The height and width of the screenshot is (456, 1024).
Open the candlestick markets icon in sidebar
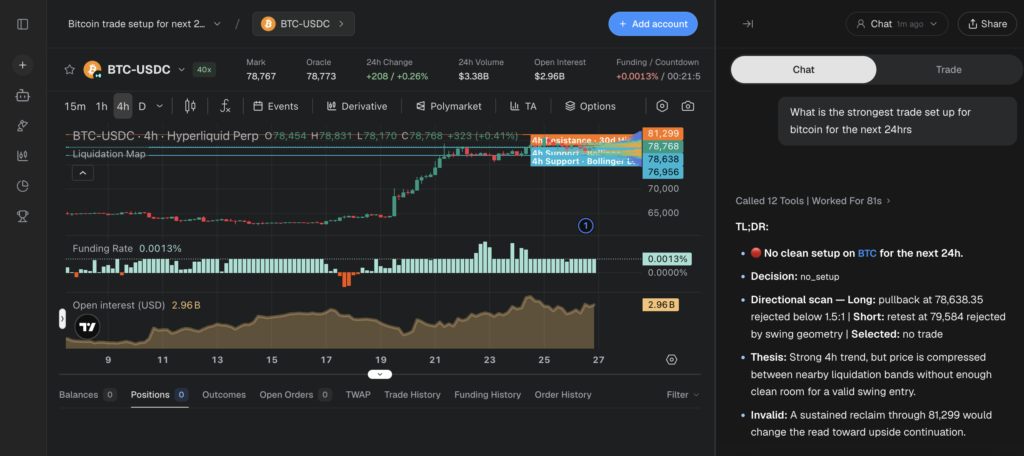coord(23,155)
